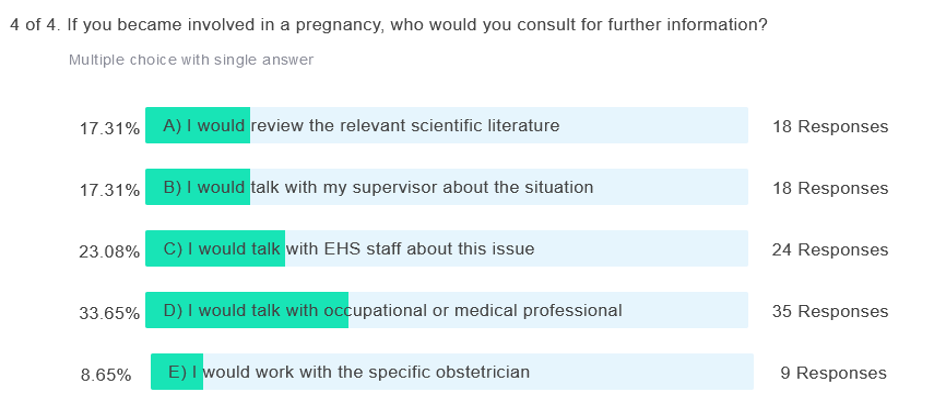Image resolution: width=934 pixels, height=412 pixels.
Task: Open the '18 Responses' count for option B
Action: coord(830,188)
